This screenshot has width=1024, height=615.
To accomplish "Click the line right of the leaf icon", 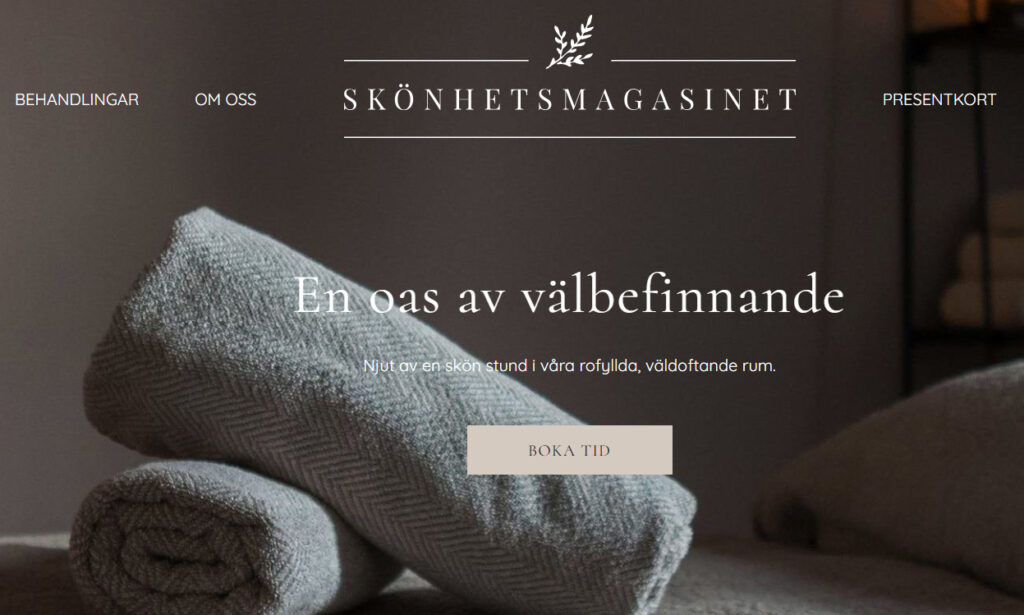I will [x=703, y=60].
